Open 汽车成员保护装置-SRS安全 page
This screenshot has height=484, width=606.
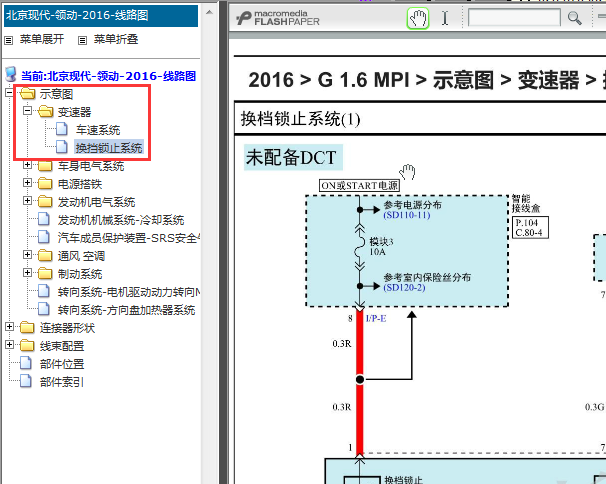pos(129,238)
